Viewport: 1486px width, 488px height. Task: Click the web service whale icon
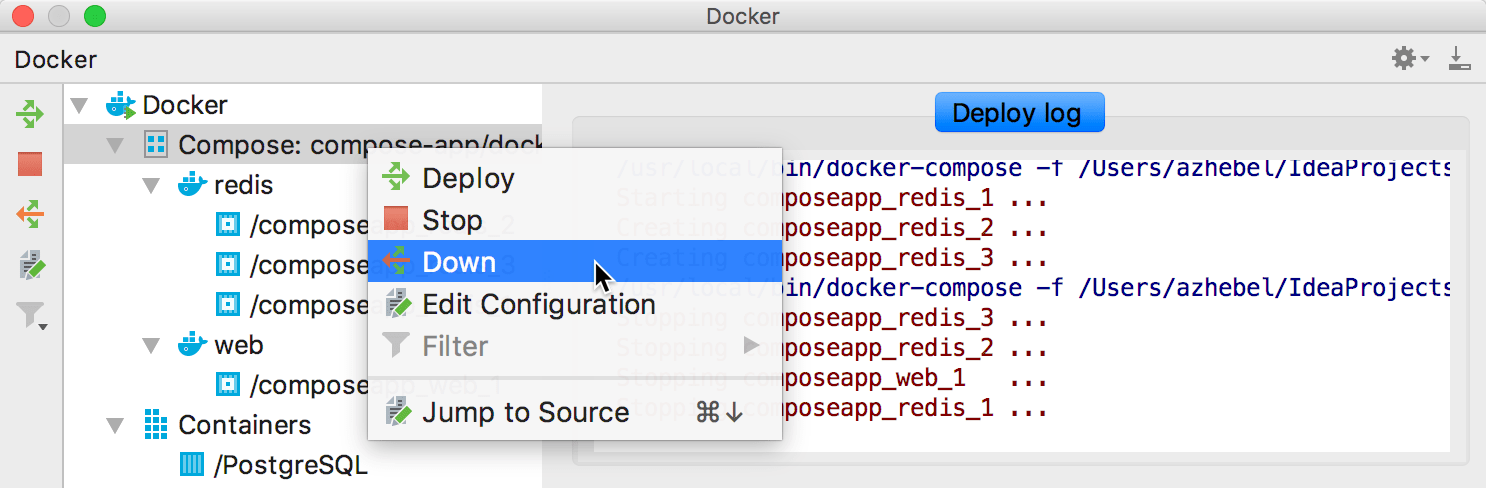click(x=192, y=345)
